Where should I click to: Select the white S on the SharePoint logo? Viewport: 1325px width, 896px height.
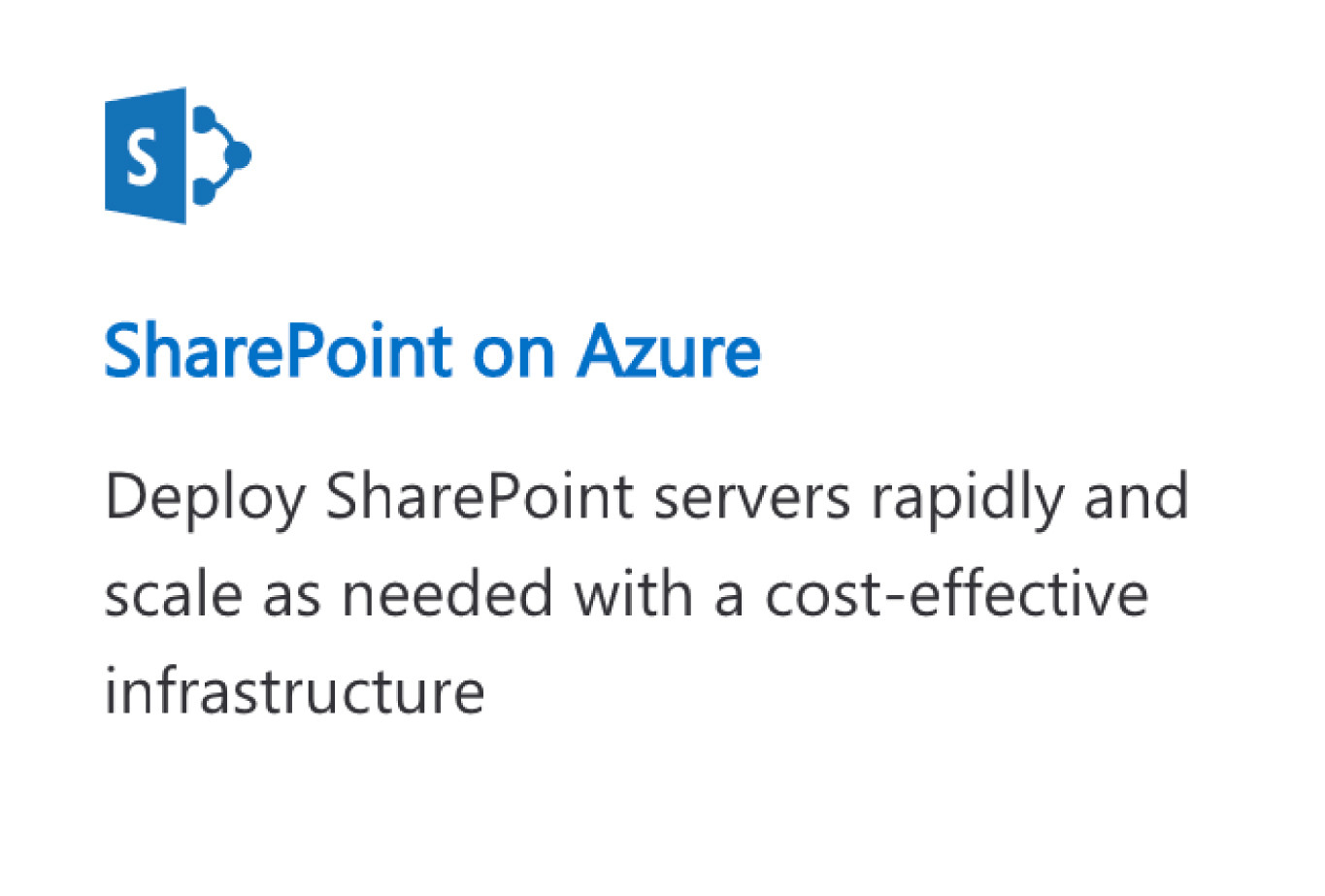(x=143, y=156)
